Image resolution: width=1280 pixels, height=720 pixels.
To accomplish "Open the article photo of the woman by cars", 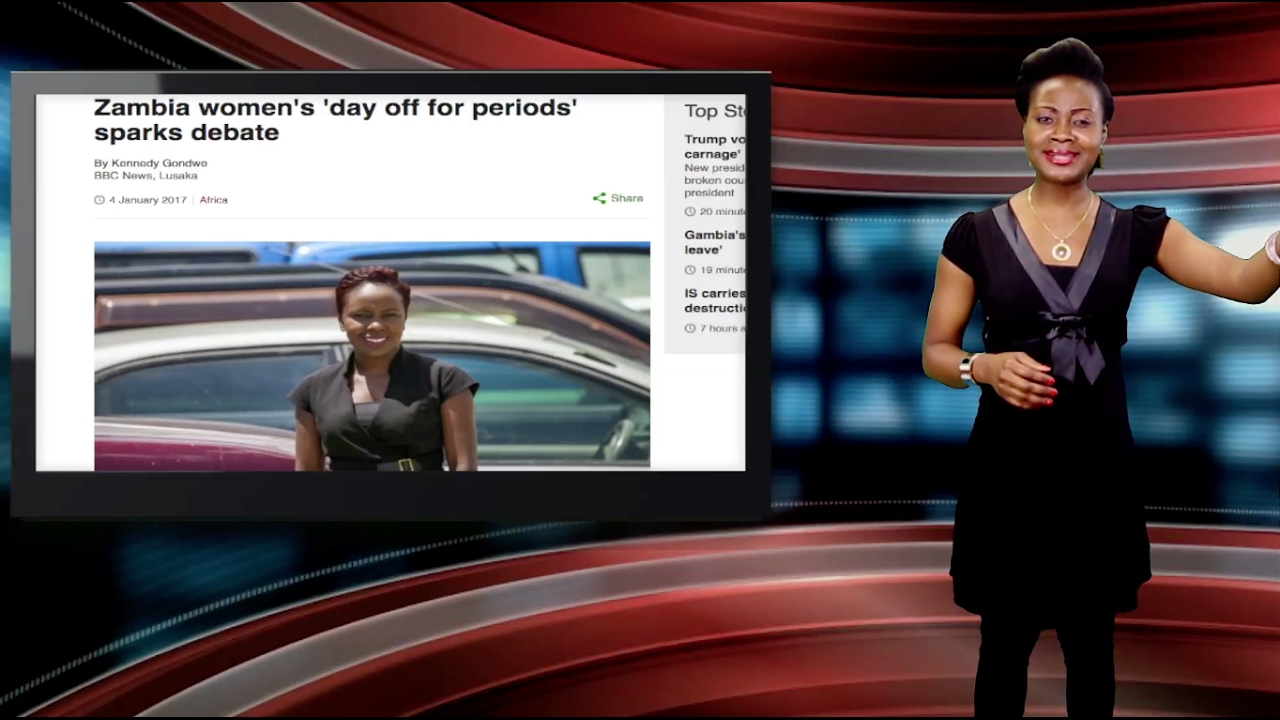I will pos(372,355).
